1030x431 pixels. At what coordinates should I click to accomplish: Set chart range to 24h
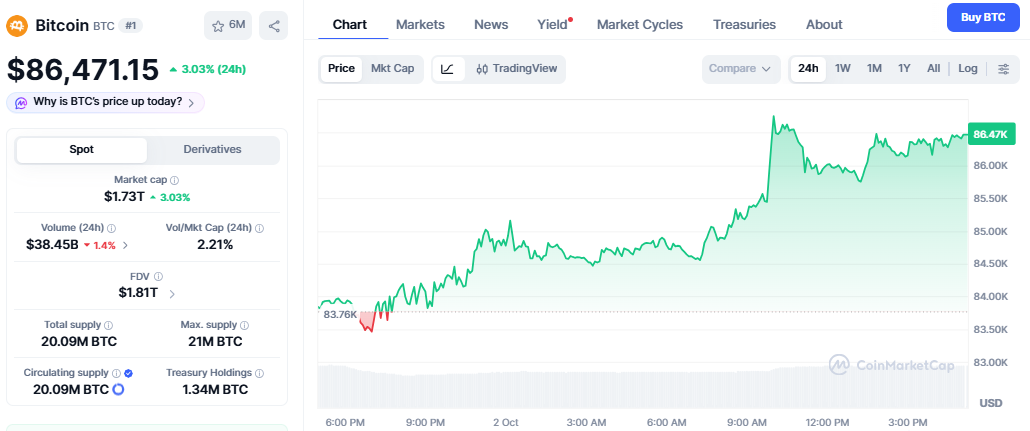[x=808, y=68]
